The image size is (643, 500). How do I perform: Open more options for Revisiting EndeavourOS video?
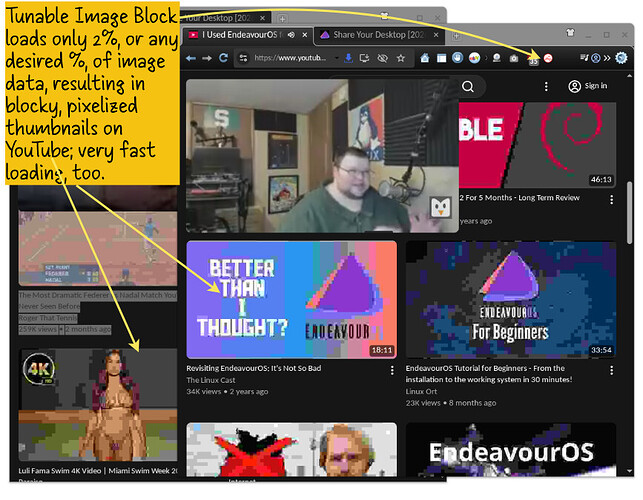coord(392,370)
